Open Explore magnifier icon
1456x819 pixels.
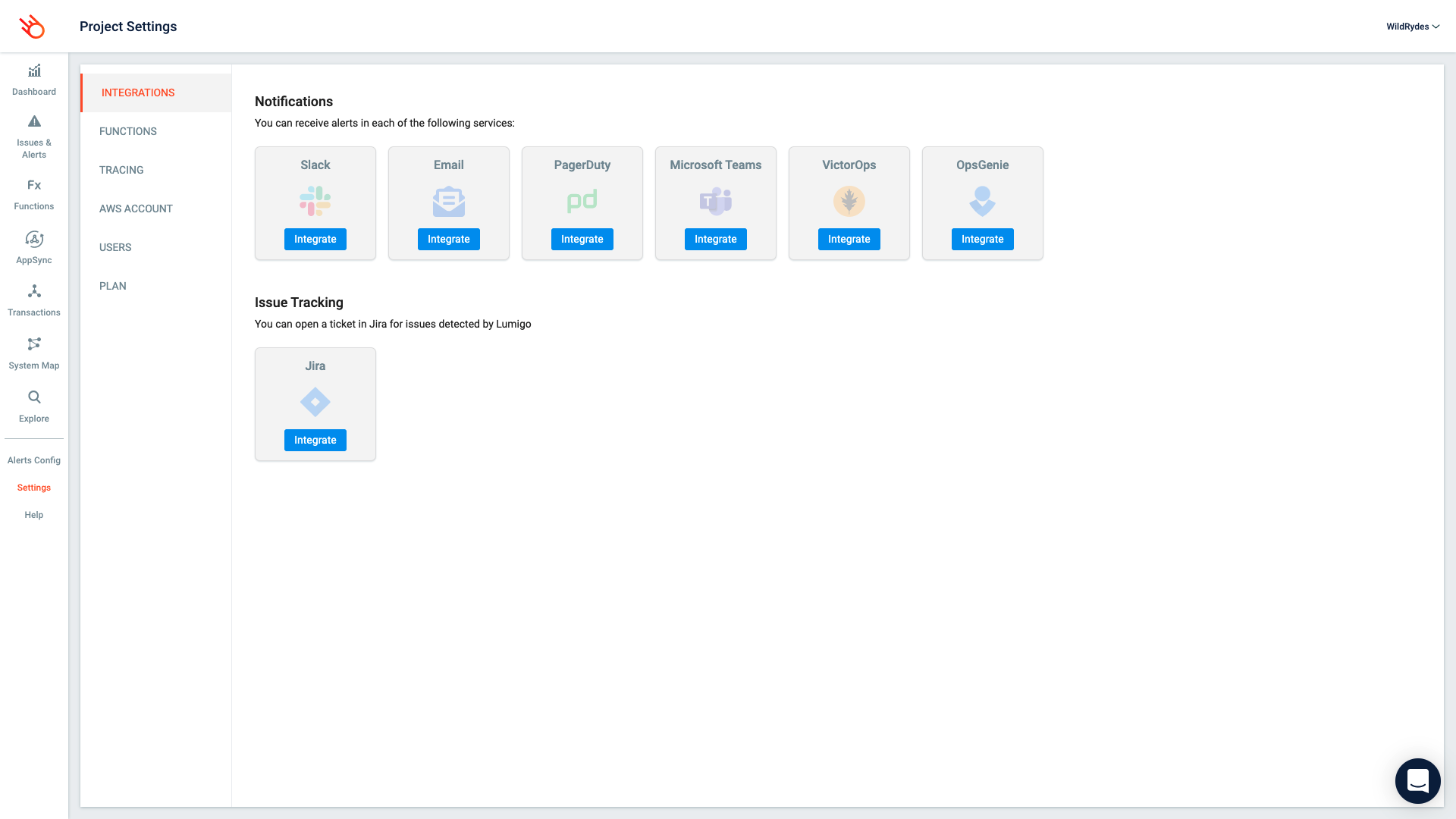(x=34, y=397)
